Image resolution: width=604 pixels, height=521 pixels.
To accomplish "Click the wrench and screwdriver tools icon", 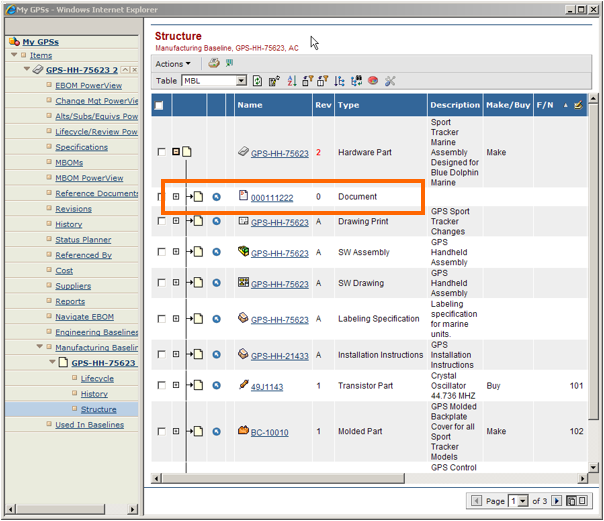I will point(390,81).
